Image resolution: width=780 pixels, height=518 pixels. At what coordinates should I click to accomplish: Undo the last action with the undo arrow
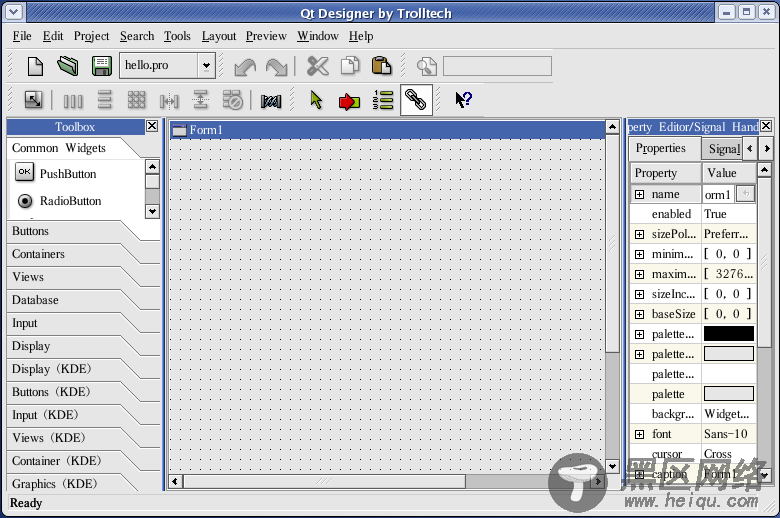[x=245, y=67]
